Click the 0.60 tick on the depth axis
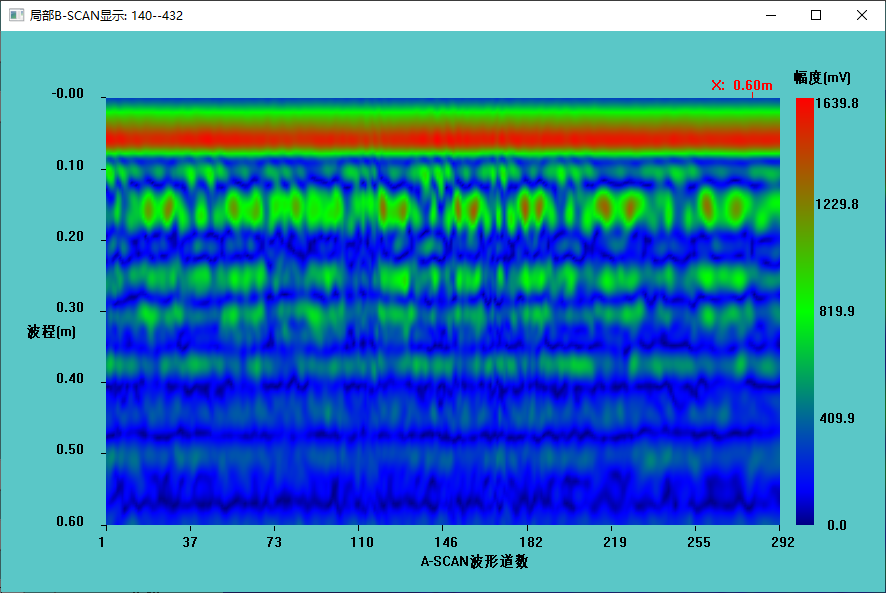Image resolution: width=886 pixels, height=593 pixels. (x=69, y=522)
